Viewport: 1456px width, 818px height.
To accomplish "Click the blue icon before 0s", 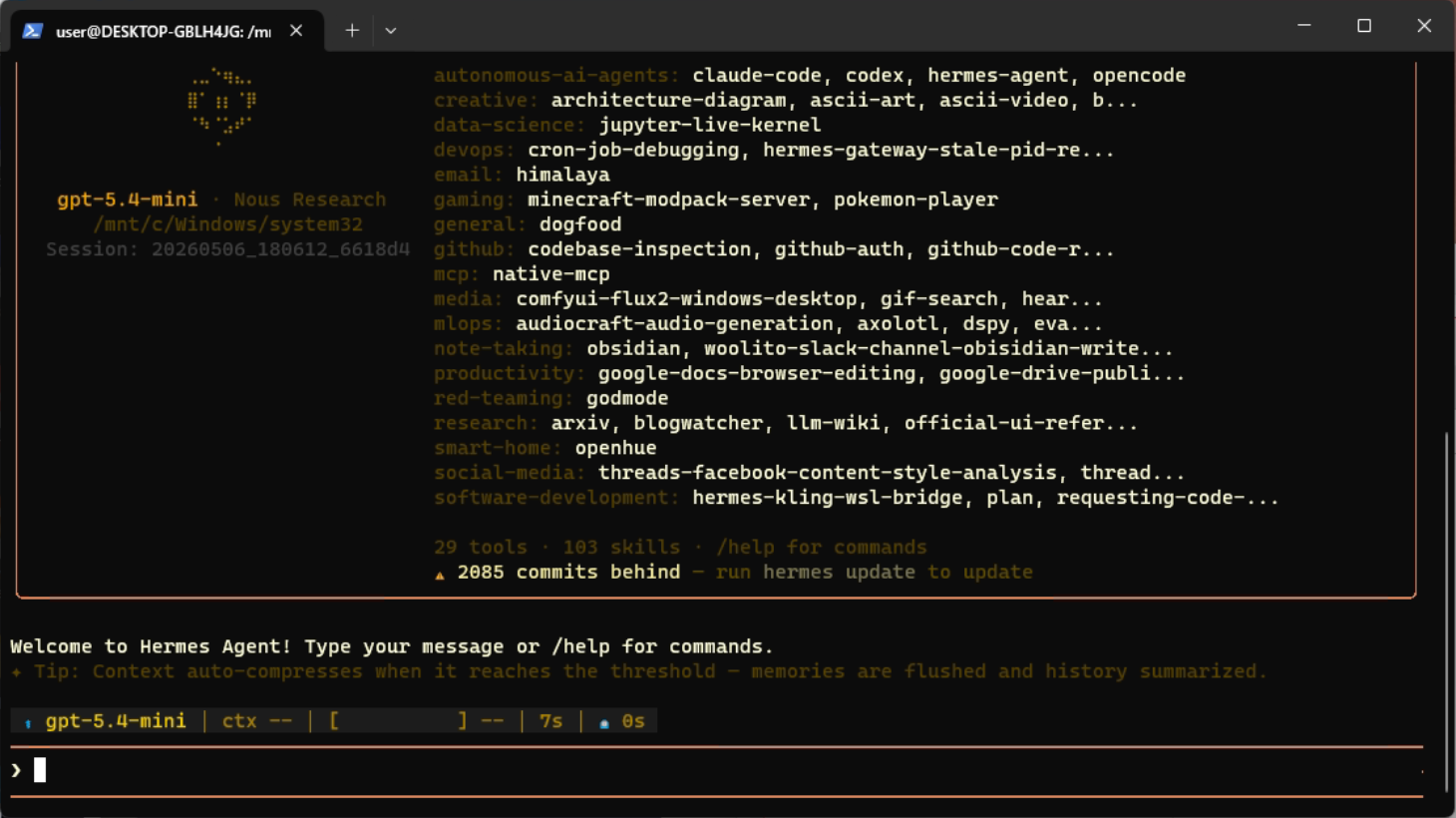I will click(604, 722).
